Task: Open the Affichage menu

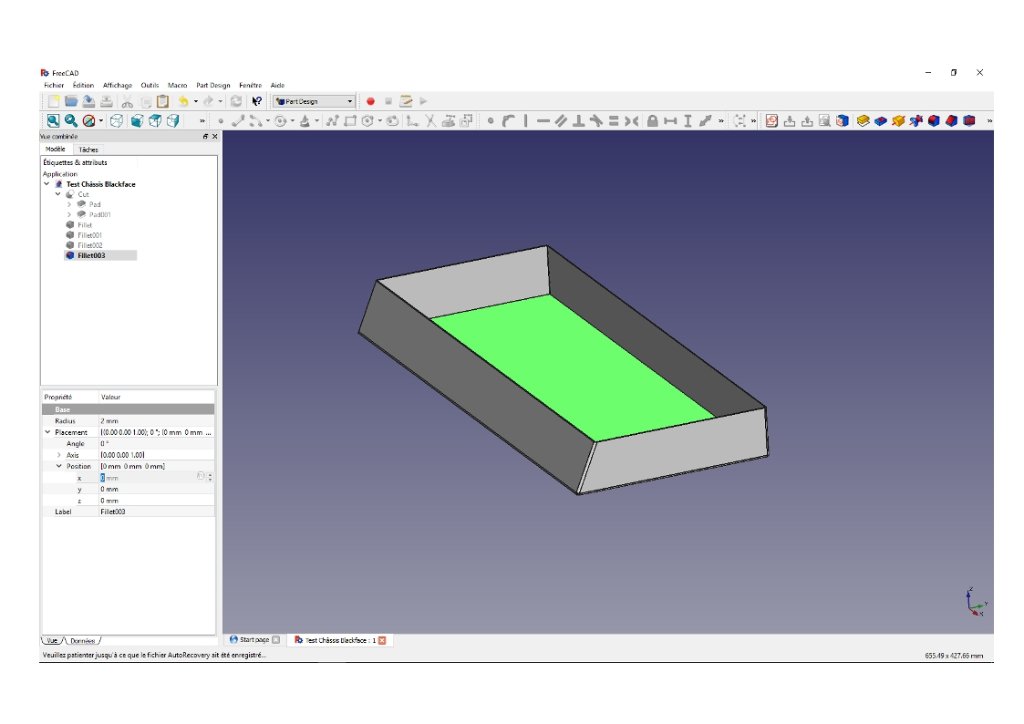Action: (117, 85)
